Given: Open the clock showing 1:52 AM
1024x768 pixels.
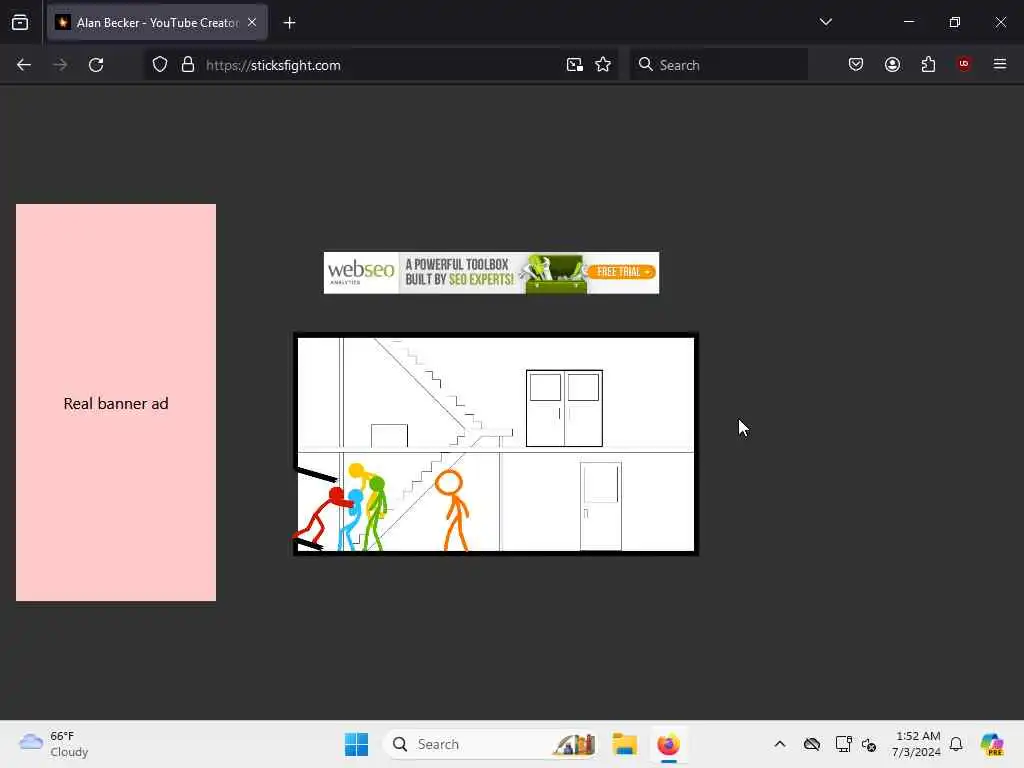Looking at the screenshot, I should 916,744.
